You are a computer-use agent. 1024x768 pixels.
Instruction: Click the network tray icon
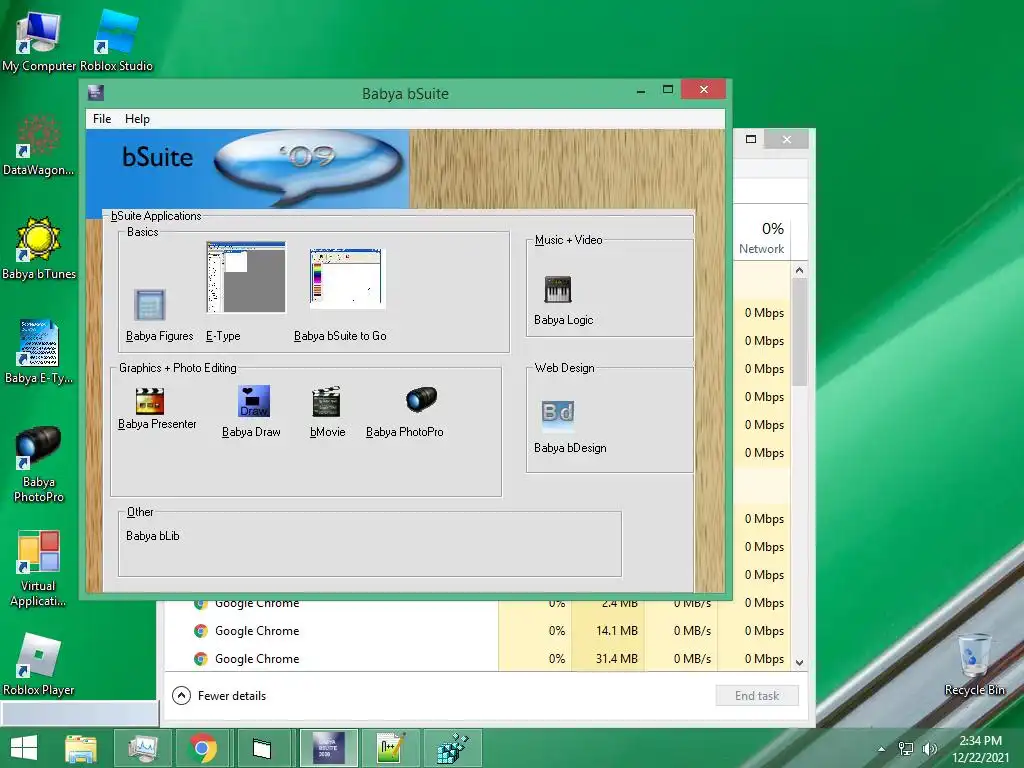click(906, 749)
